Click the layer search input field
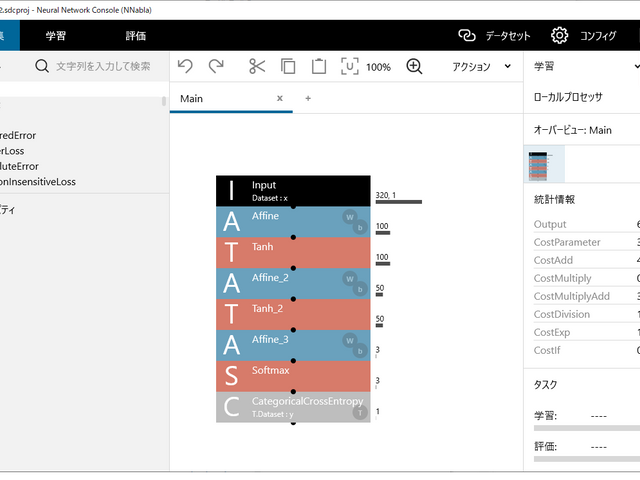 coord(100,66)
